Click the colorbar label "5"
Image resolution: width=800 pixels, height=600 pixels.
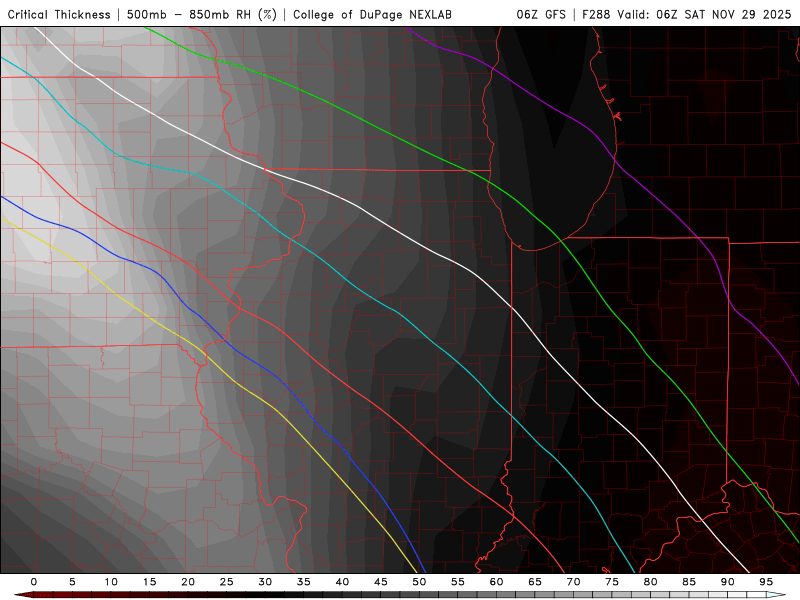pos(72,582)
